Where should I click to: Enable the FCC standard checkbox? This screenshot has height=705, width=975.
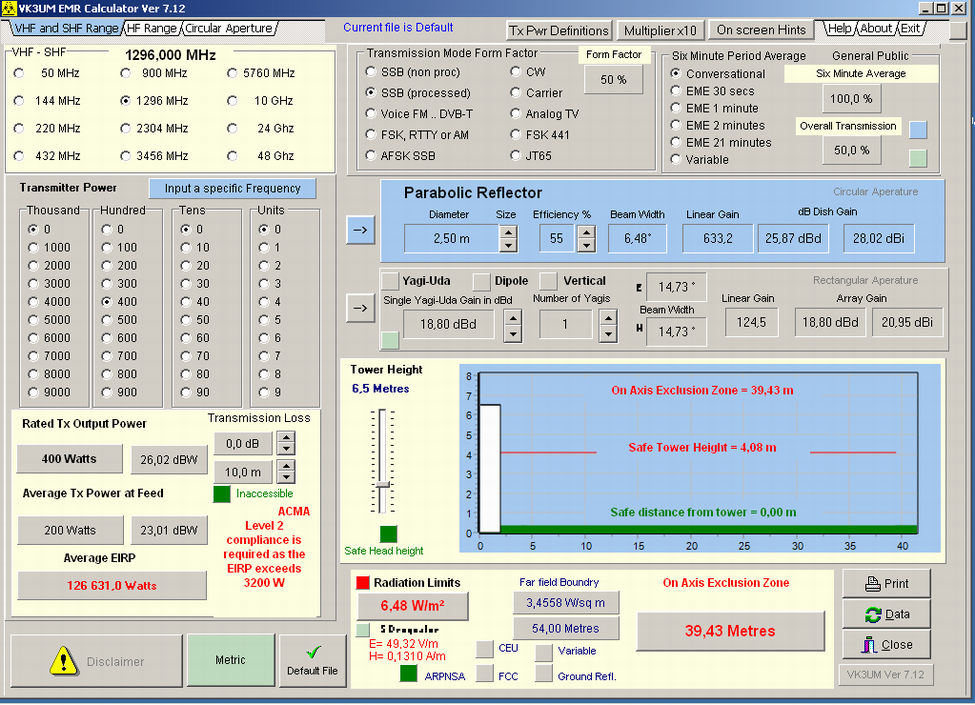tap(484, 673)
